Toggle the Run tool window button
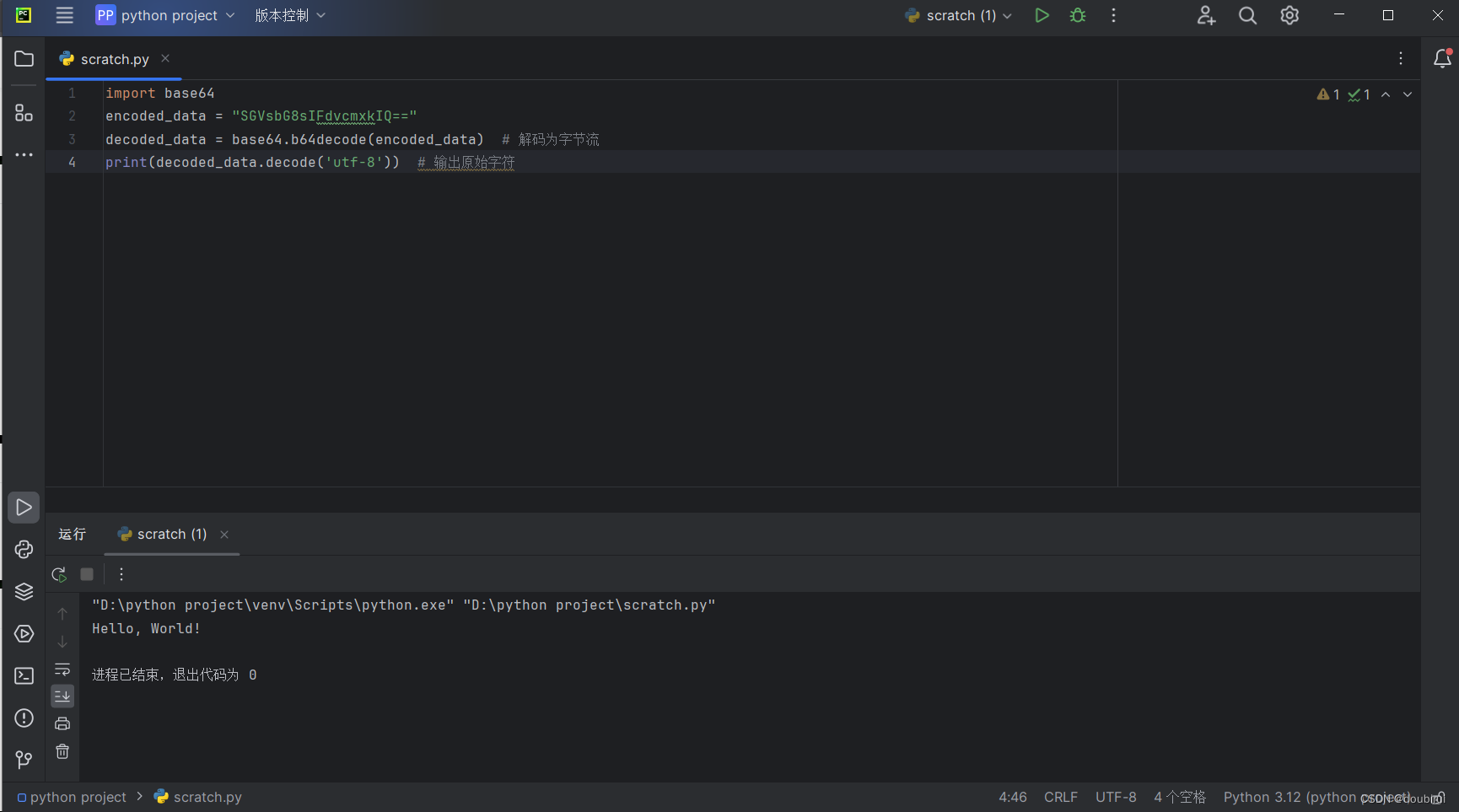The height and width of the screenshot is (812, 1459). pos(24,508)
